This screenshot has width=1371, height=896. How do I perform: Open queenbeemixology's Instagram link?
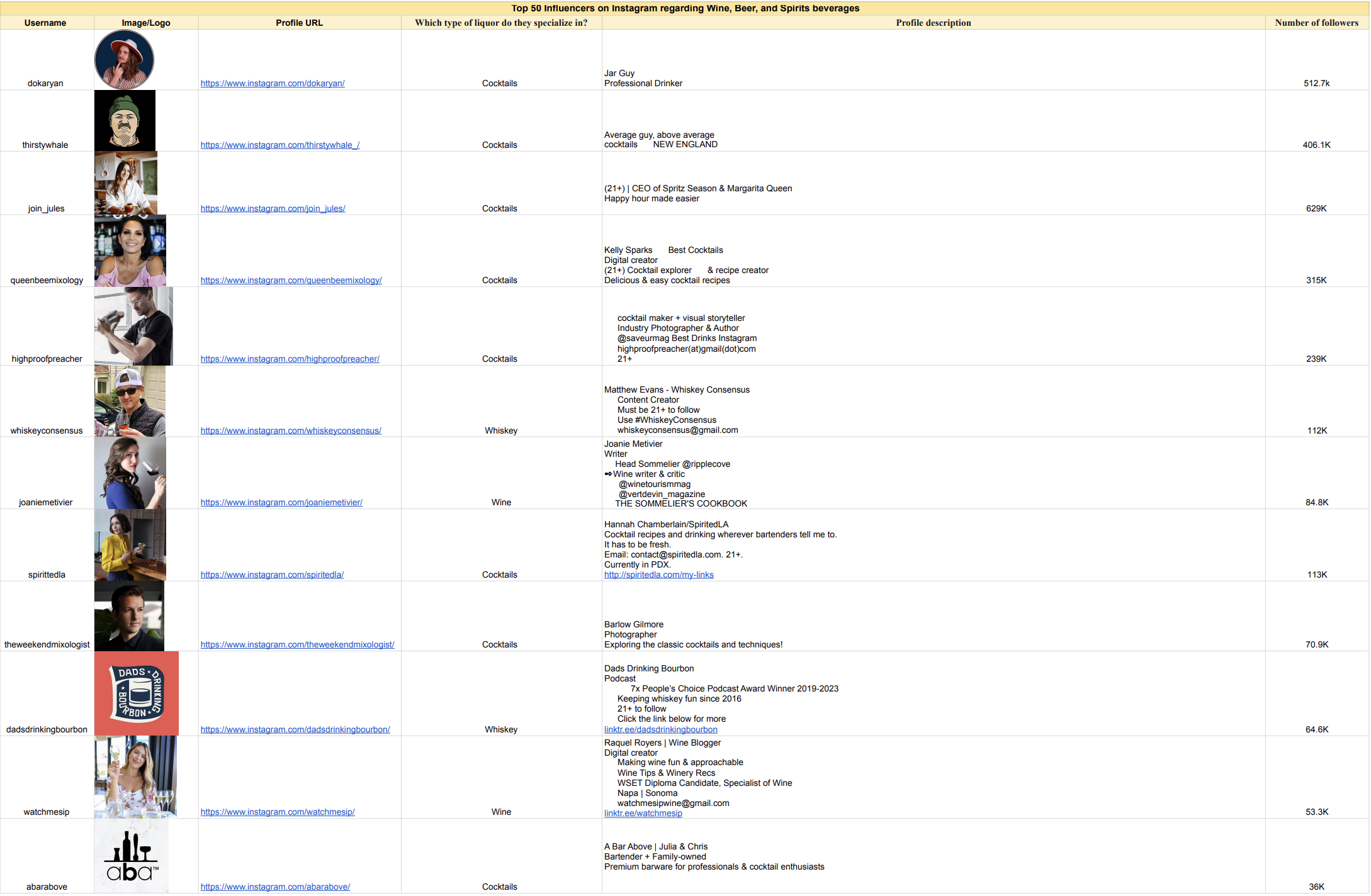pyautogui.click(x=291, y=280)
